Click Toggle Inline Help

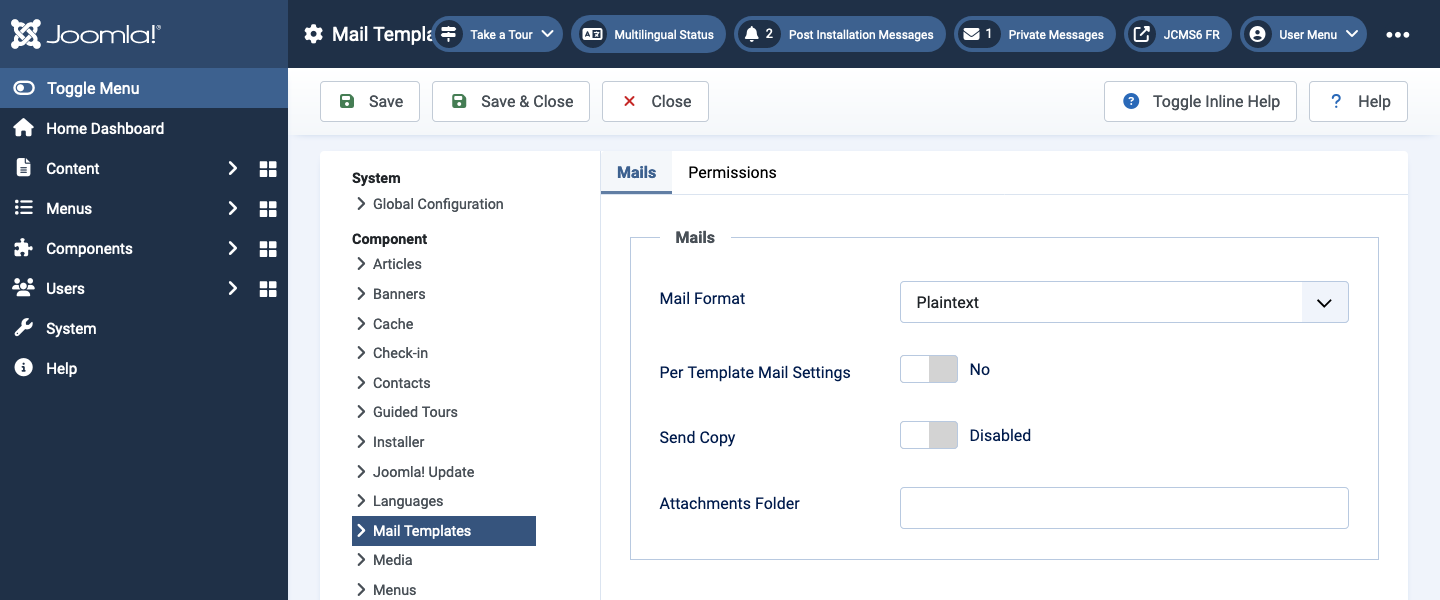[x=1200, y=101]
